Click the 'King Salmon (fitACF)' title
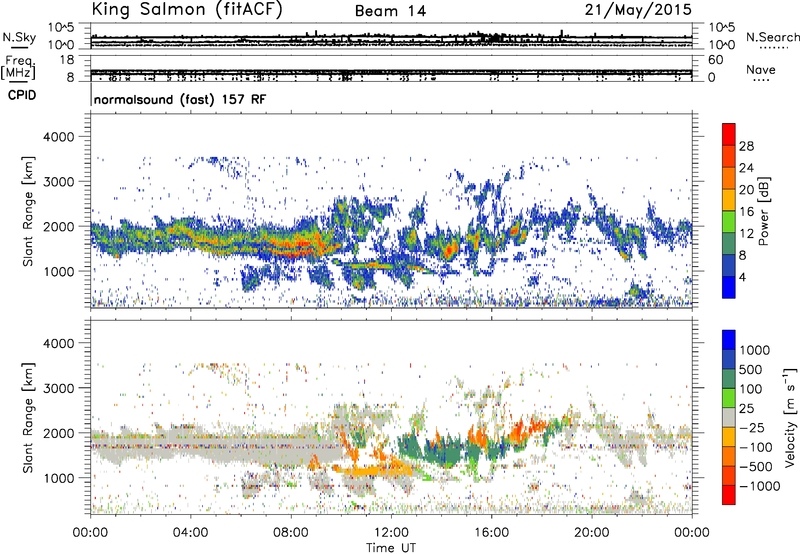Image resolution: width=800 pixels, height=554 pixels. pyautogui.click(x=187, y=10)
